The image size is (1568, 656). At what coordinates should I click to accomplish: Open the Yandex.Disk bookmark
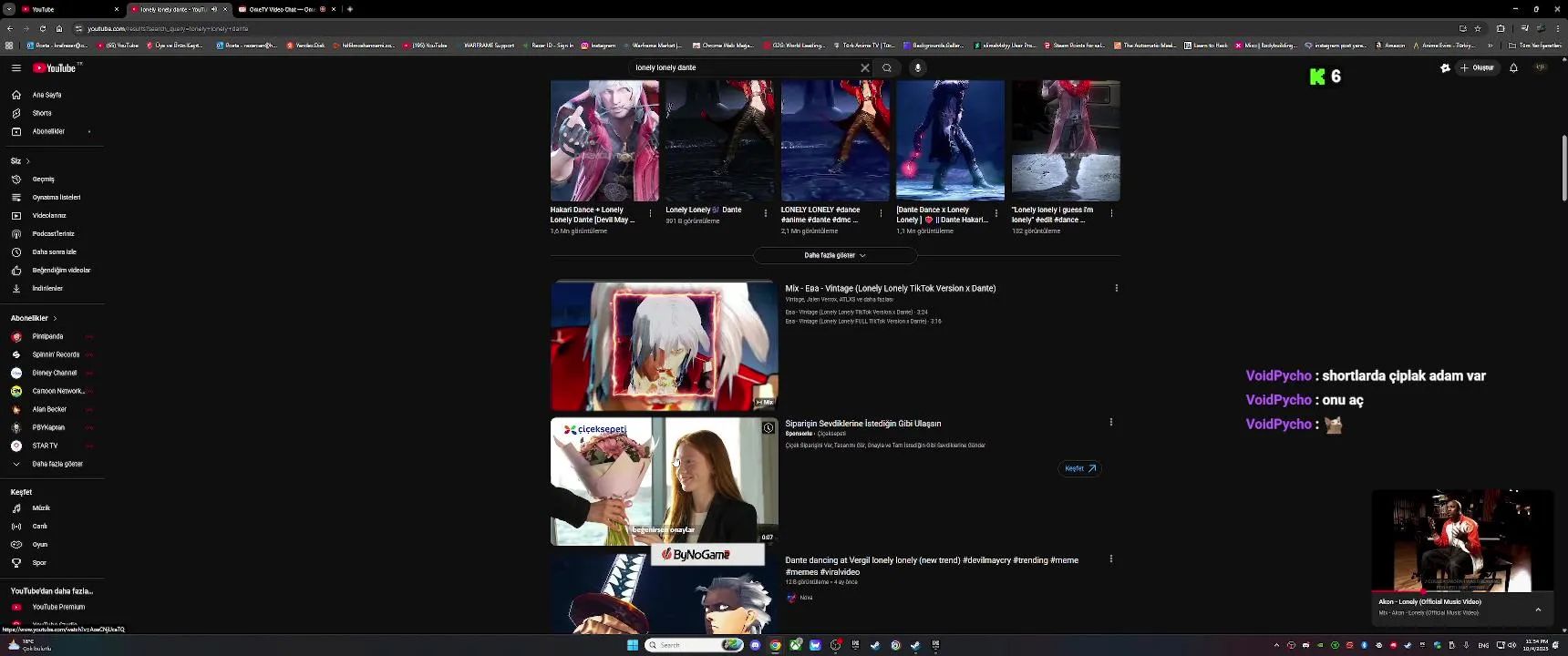[305, 46]
